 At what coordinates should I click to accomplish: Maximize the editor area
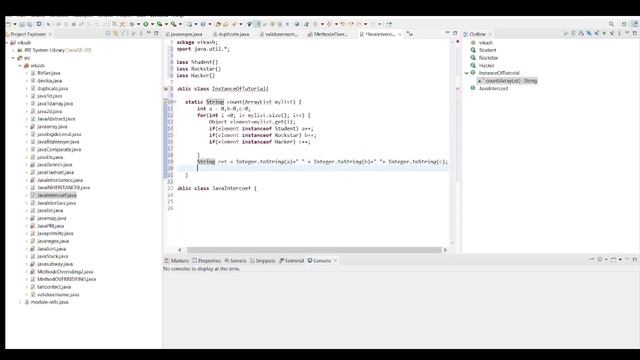pos(455,33)
